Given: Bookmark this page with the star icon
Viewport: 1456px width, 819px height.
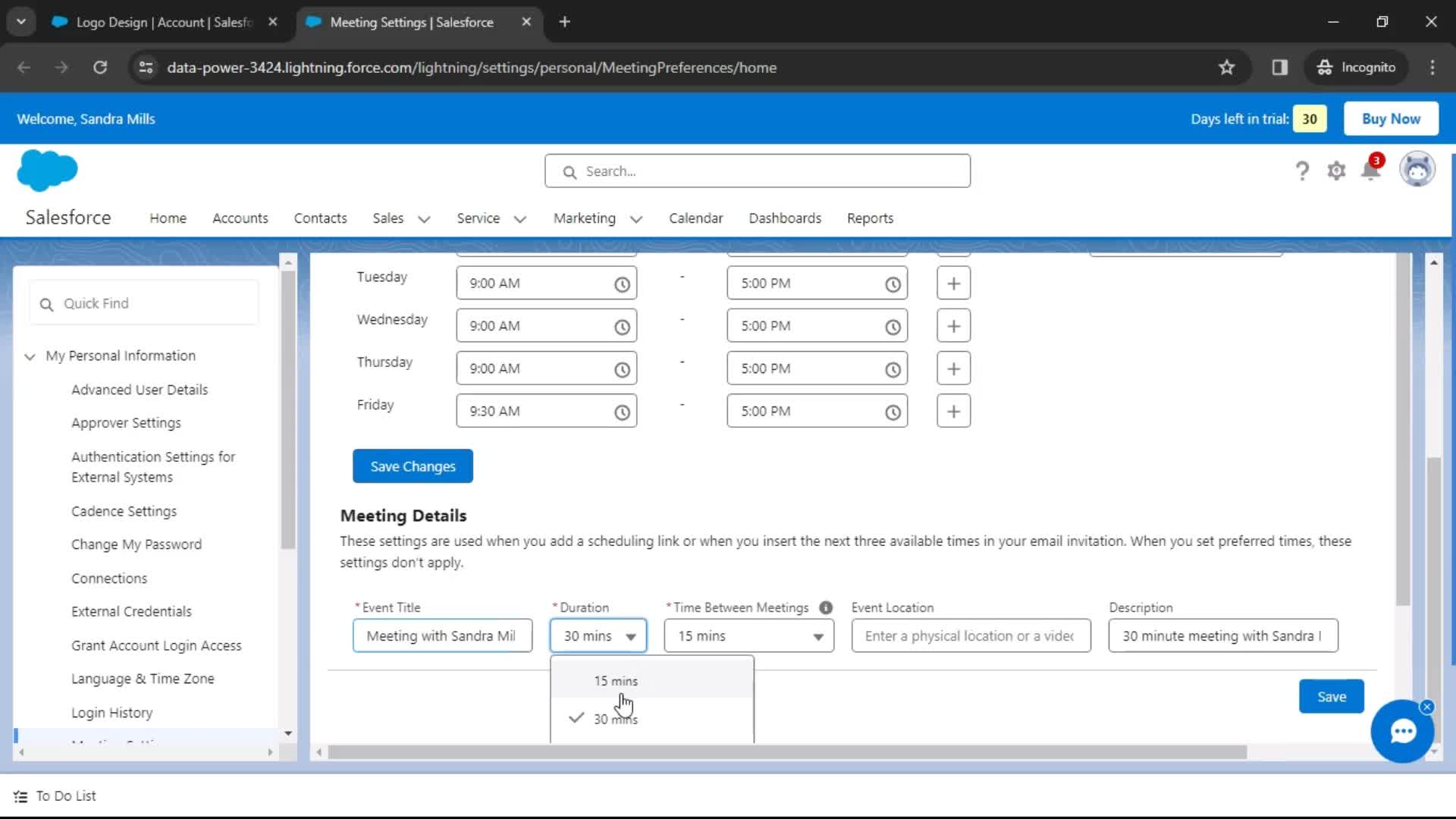Looking at the screenshot, I should [1226, 67].
